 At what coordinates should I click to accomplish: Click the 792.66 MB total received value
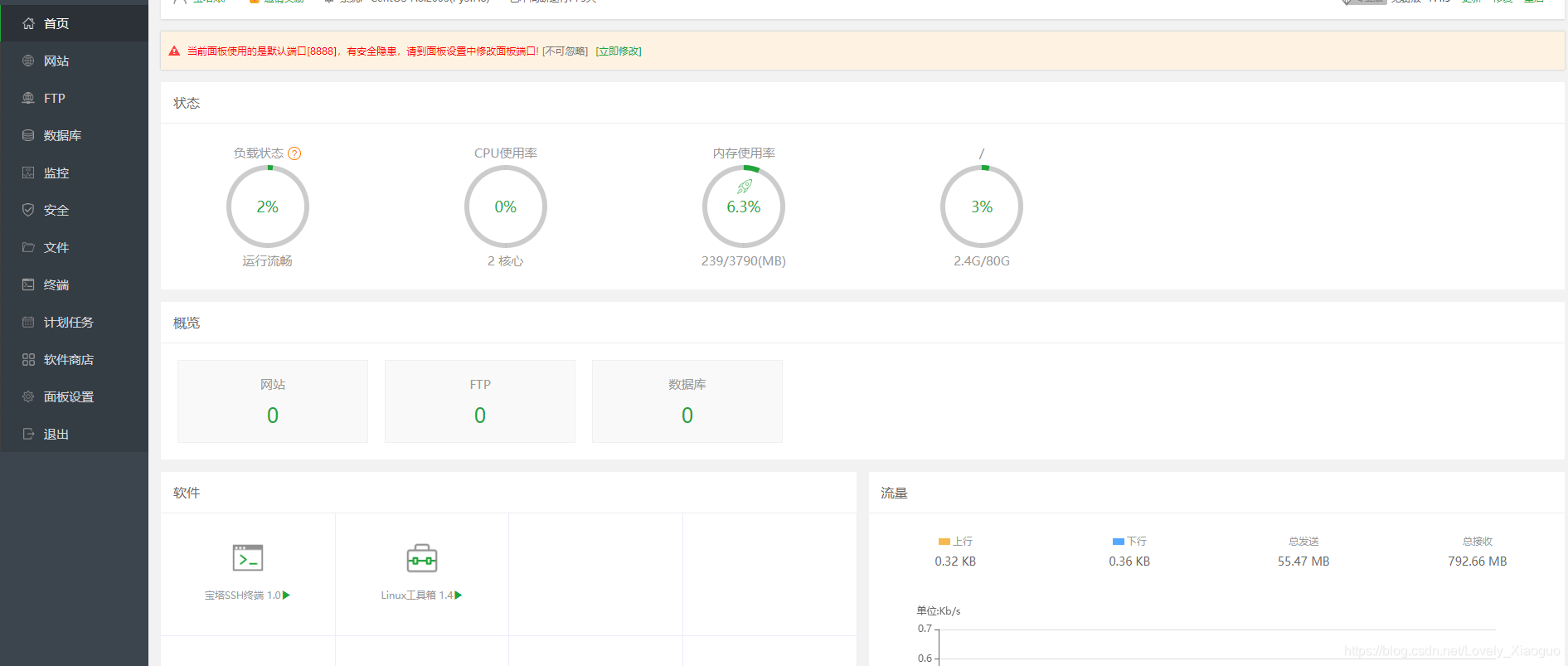(1478, 561)
